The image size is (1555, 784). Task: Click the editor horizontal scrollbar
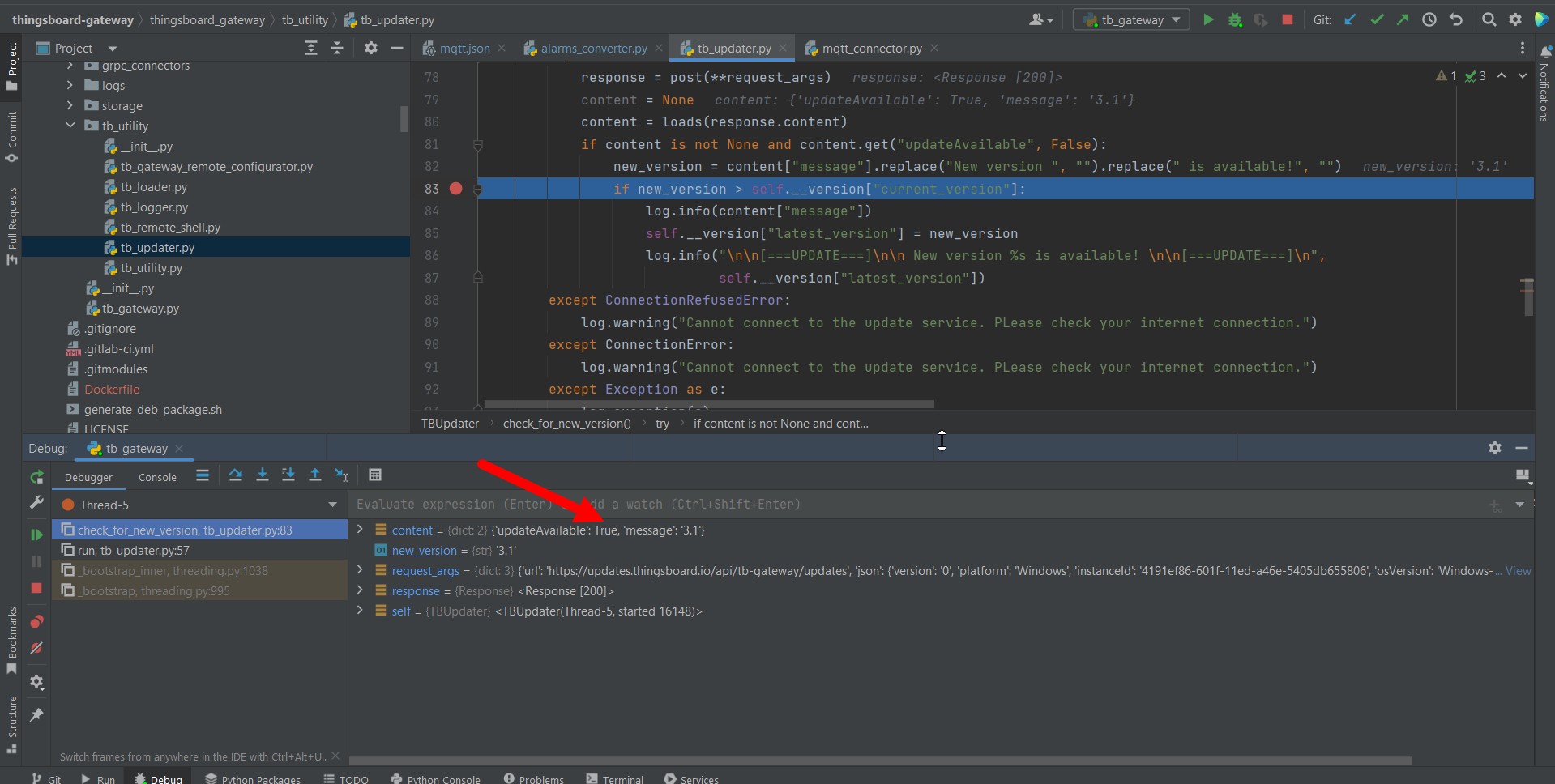tap(709, 403)
